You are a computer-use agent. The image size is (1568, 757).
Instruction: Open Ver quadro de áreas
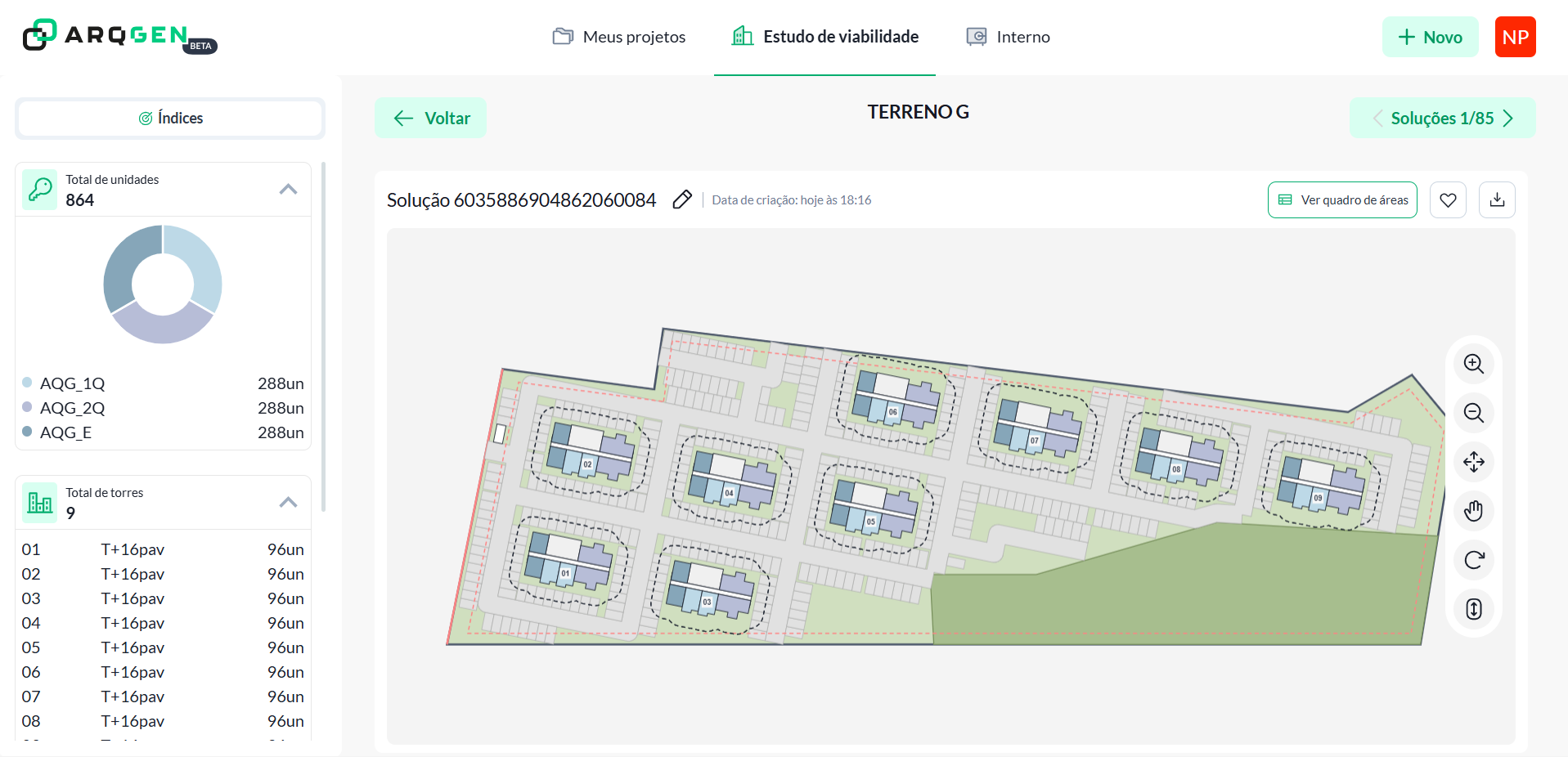pyautogui.click(x=1342, y=200)
